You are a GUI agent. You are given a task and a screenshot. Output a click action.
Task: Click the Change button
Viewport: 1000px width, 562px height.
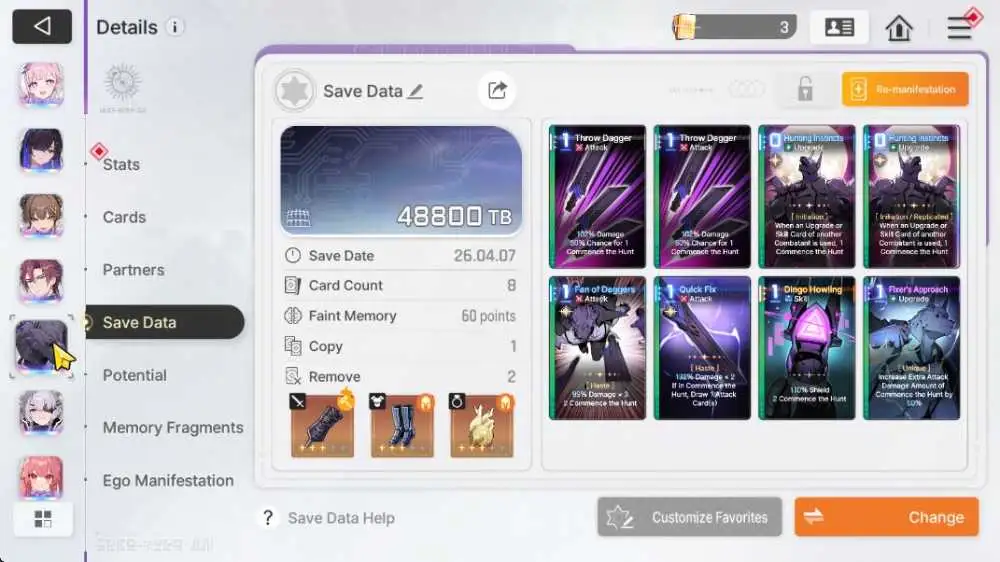click(886, 517)
